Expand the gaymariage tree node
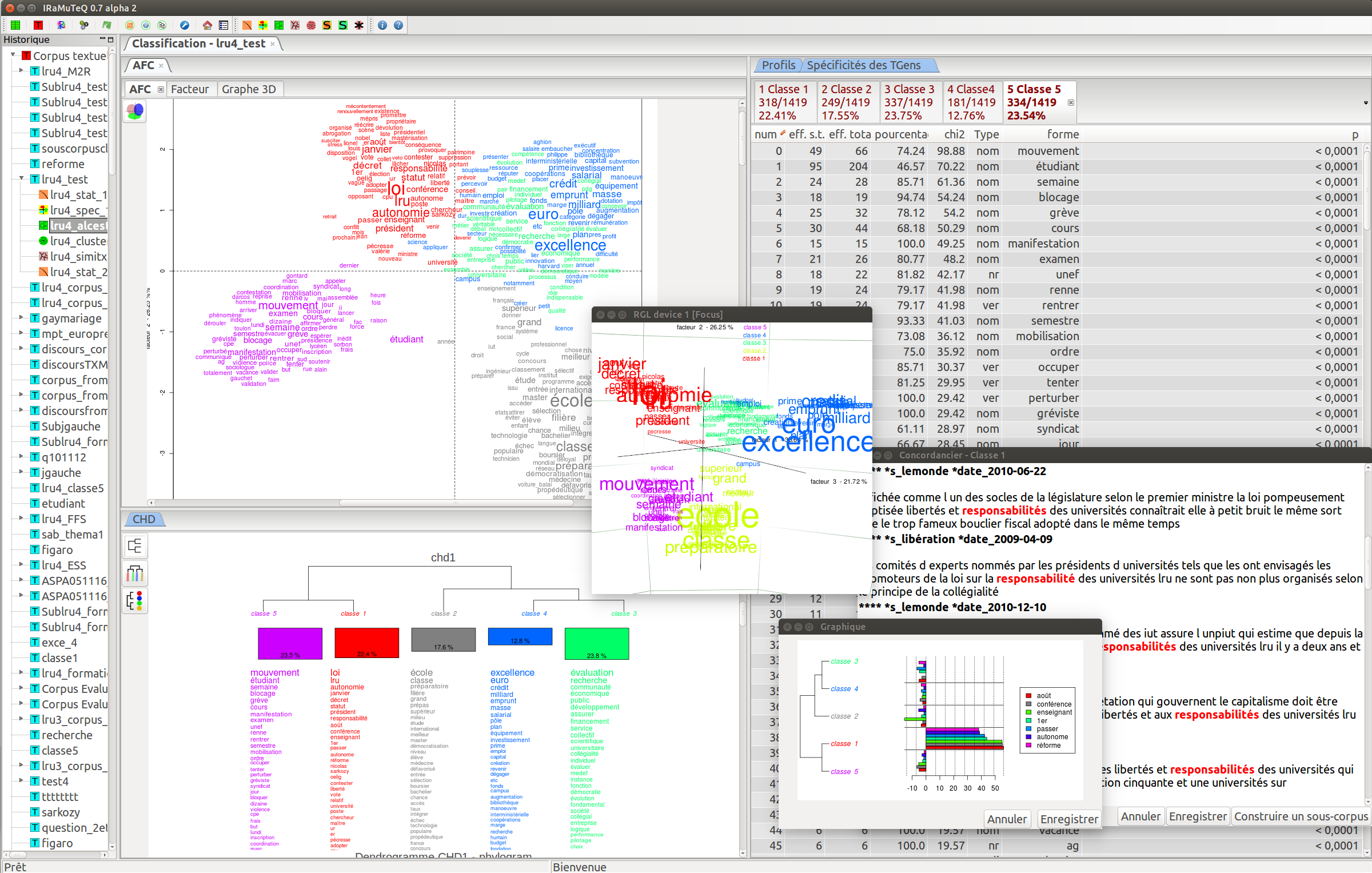Screen dimensions: 1372x873 pyautogui.click(x=21, y=318)
